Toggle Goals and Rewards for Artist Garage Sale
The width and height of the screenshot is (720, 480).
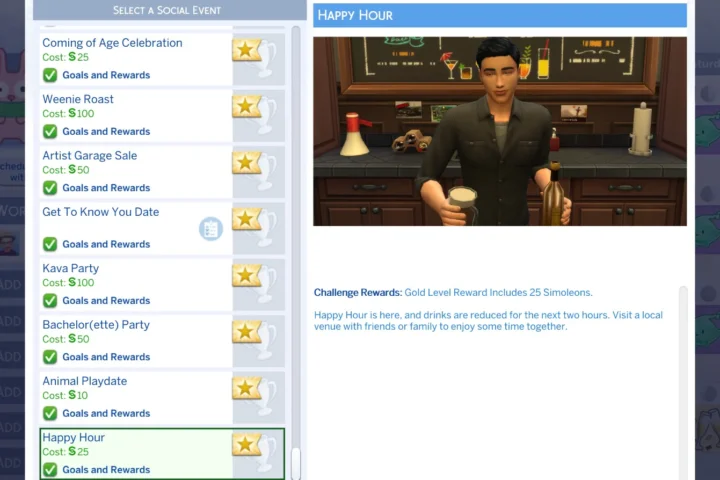(x=50, y=188)
